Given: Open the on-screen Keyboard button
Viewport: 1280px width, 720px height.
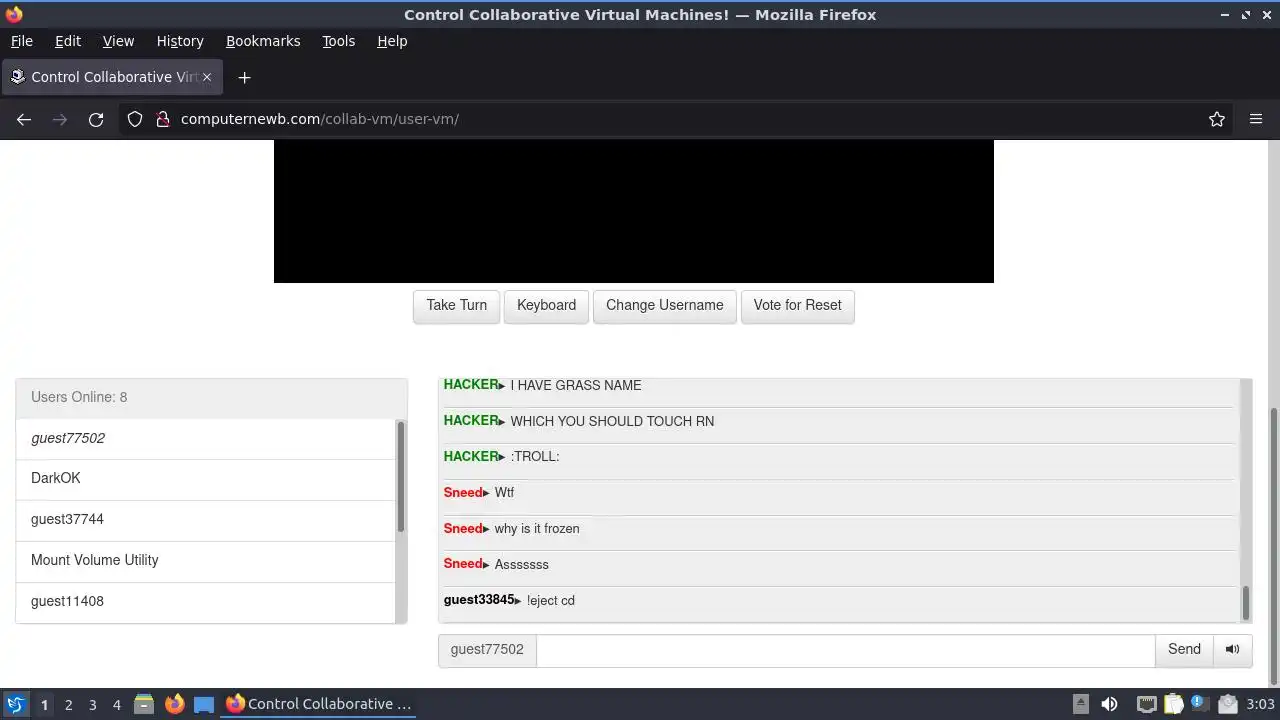Looking at the screenshot, I should [x=546, y=306].
